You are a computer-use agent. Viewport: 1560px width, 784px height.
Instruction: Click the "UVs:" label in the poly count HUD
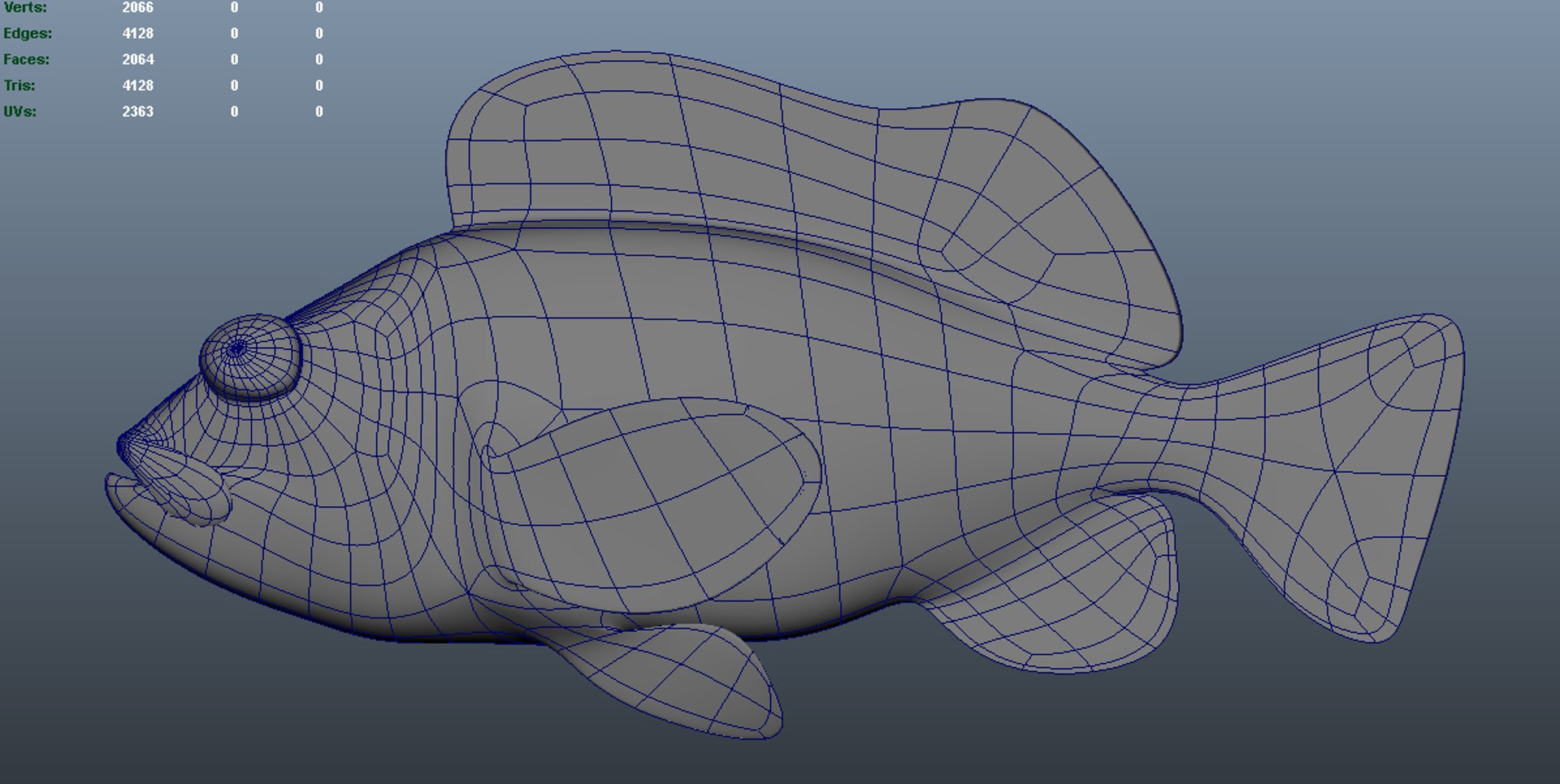click(x=19, y=111)
